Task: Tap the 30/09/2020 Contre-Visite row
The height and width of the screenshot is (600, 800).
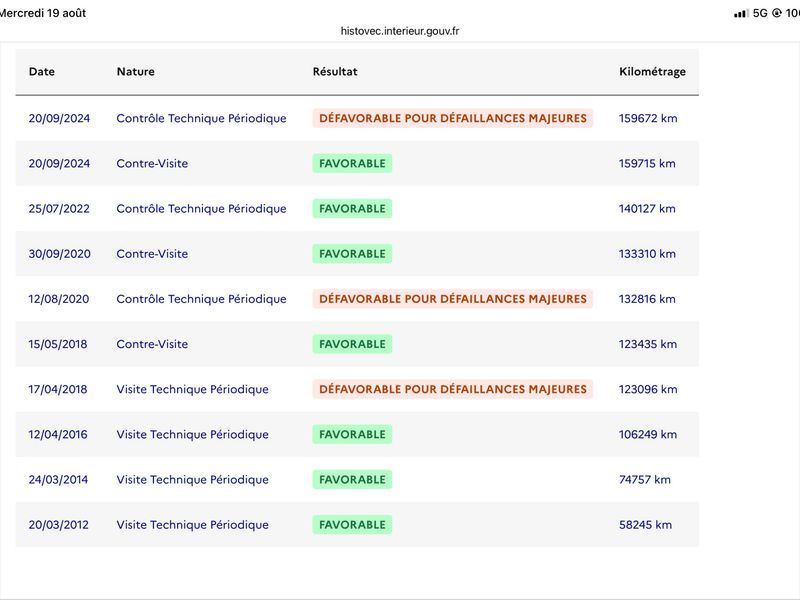Action: point(357,254)
